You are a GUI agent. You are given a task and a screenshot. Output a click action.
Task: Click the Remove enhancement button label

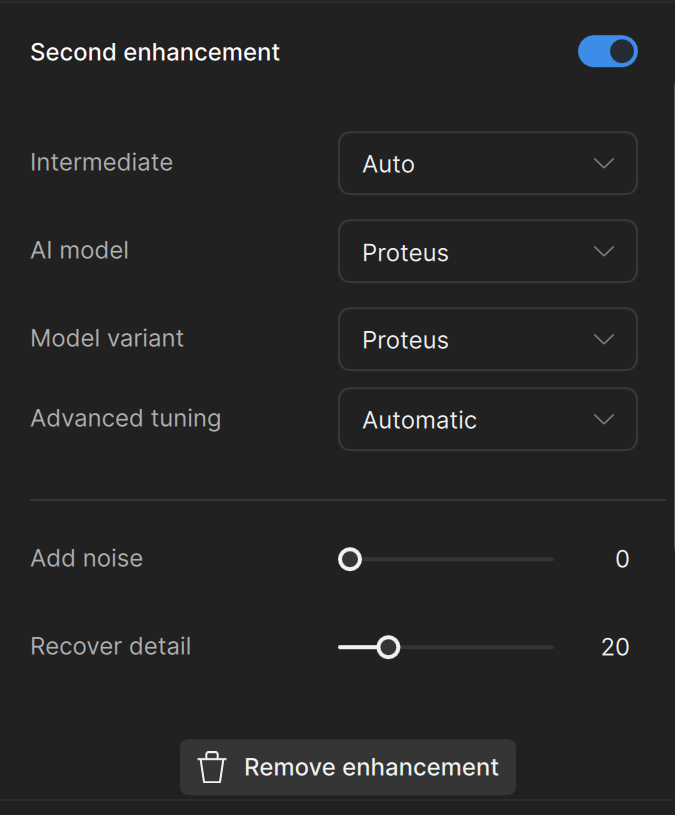click(371, 767)
